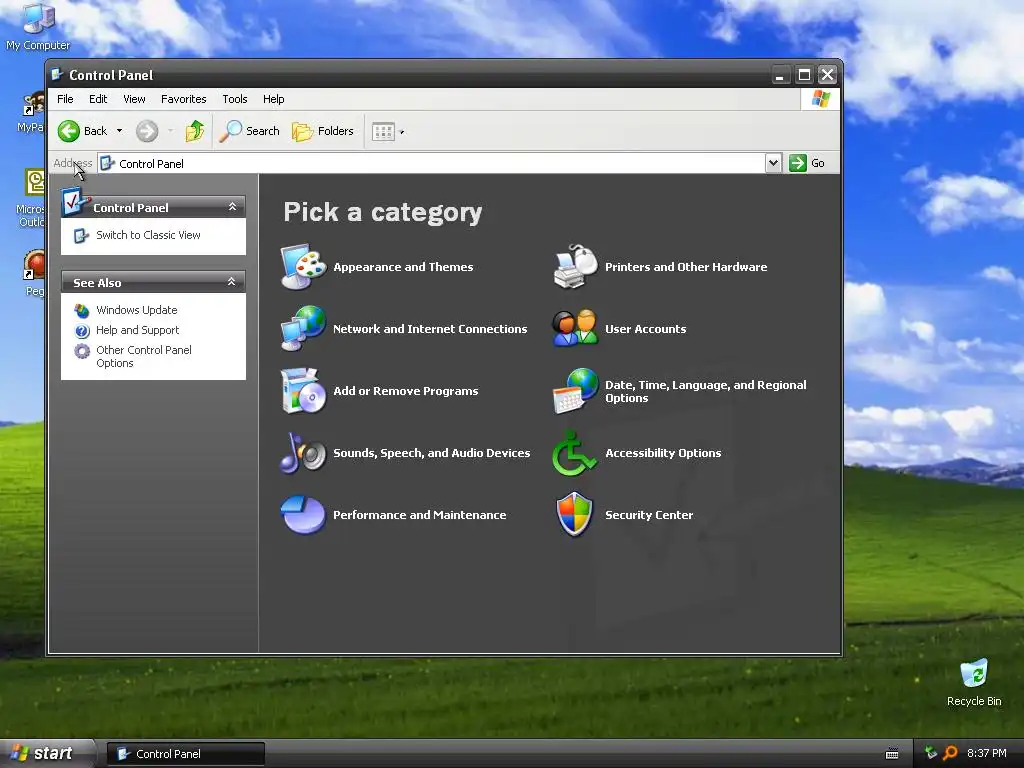Click Sounds, Speech, and Audio Devices text
The width and height of the screenshot is (1024, 768).
(432, 453)
